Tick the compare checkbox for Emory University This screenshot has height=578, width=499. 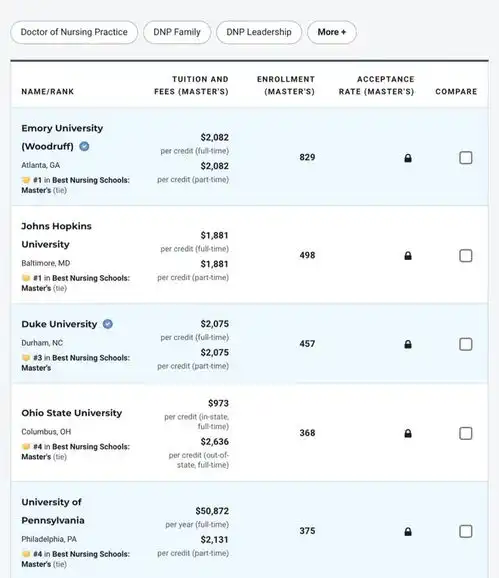(x=466, y=158)
